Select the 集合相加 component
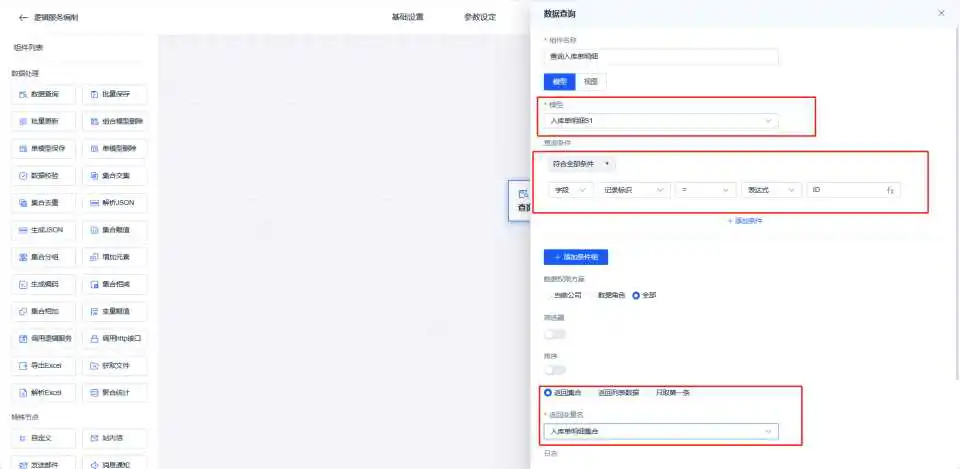 pyautogui.click(x=43, y=311)
